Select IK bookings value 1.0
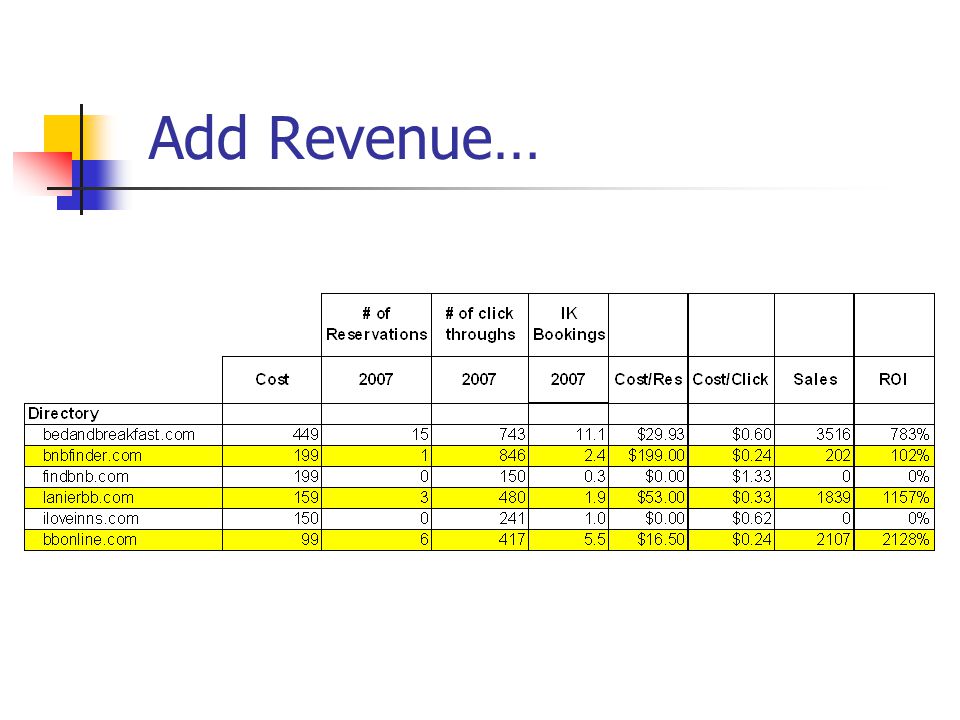Viewport: 960px width, 720px height. click(569, 519)
